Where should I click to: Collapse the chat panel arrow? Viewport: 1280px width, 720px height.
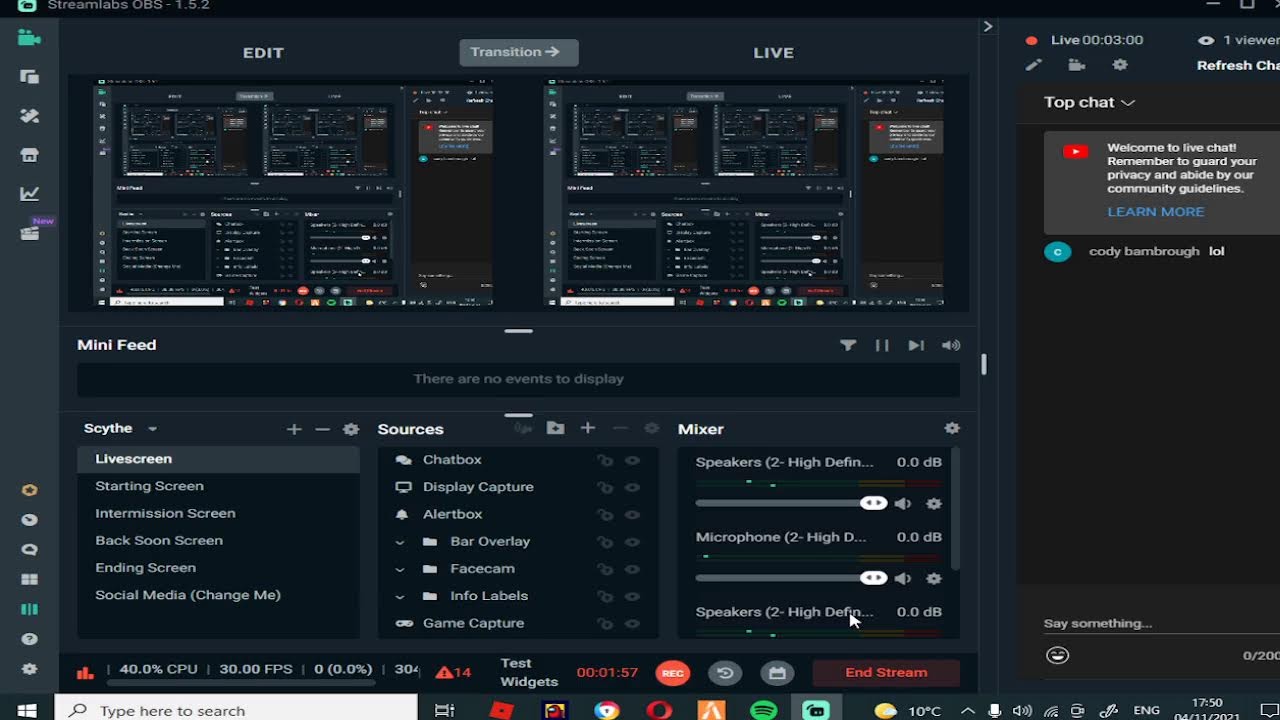click(x=988, y=27)
